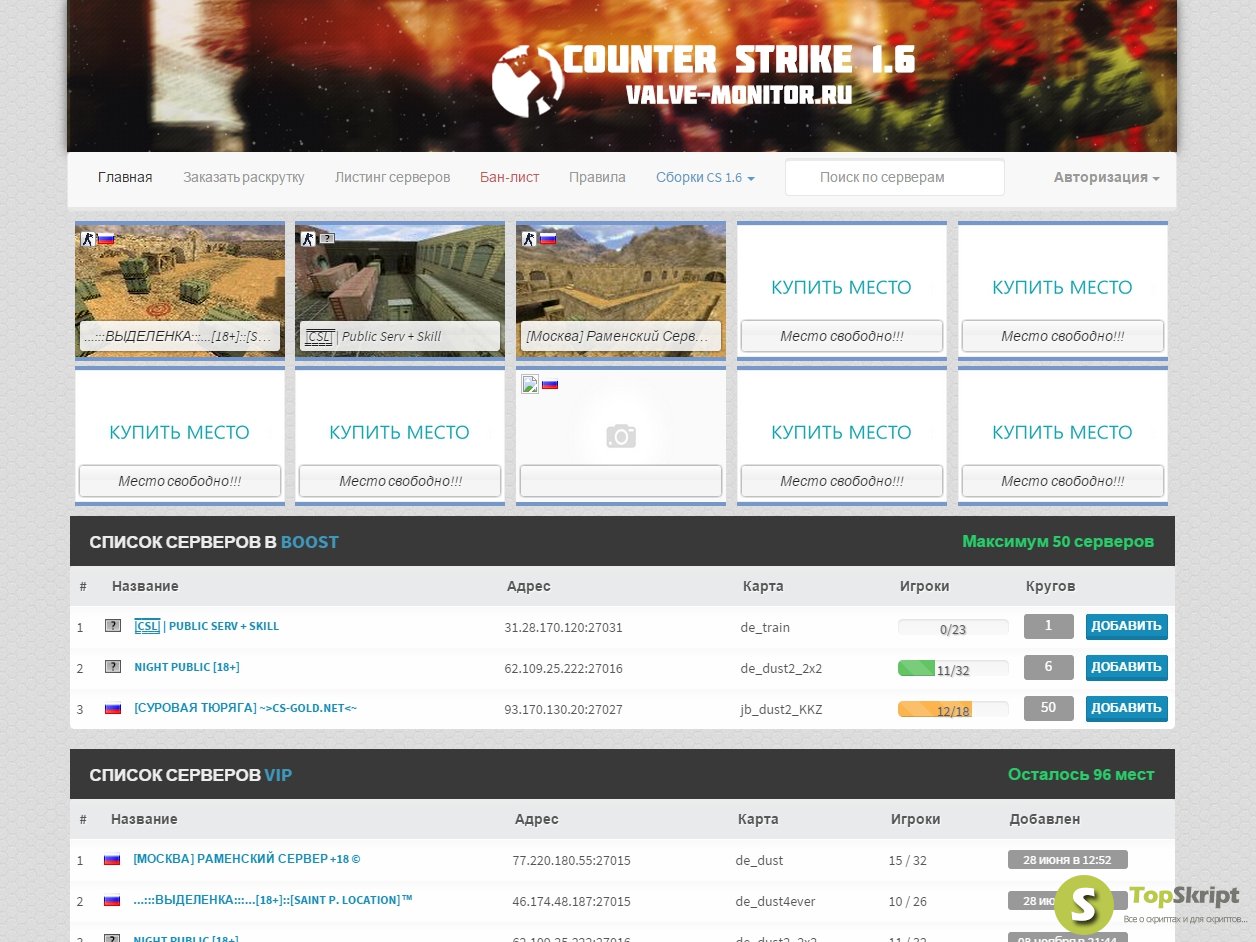Open the [Москва] Раменский server thumbnail
The height and width of the screenshot is (942, 1256).
(x=621, y=290)
